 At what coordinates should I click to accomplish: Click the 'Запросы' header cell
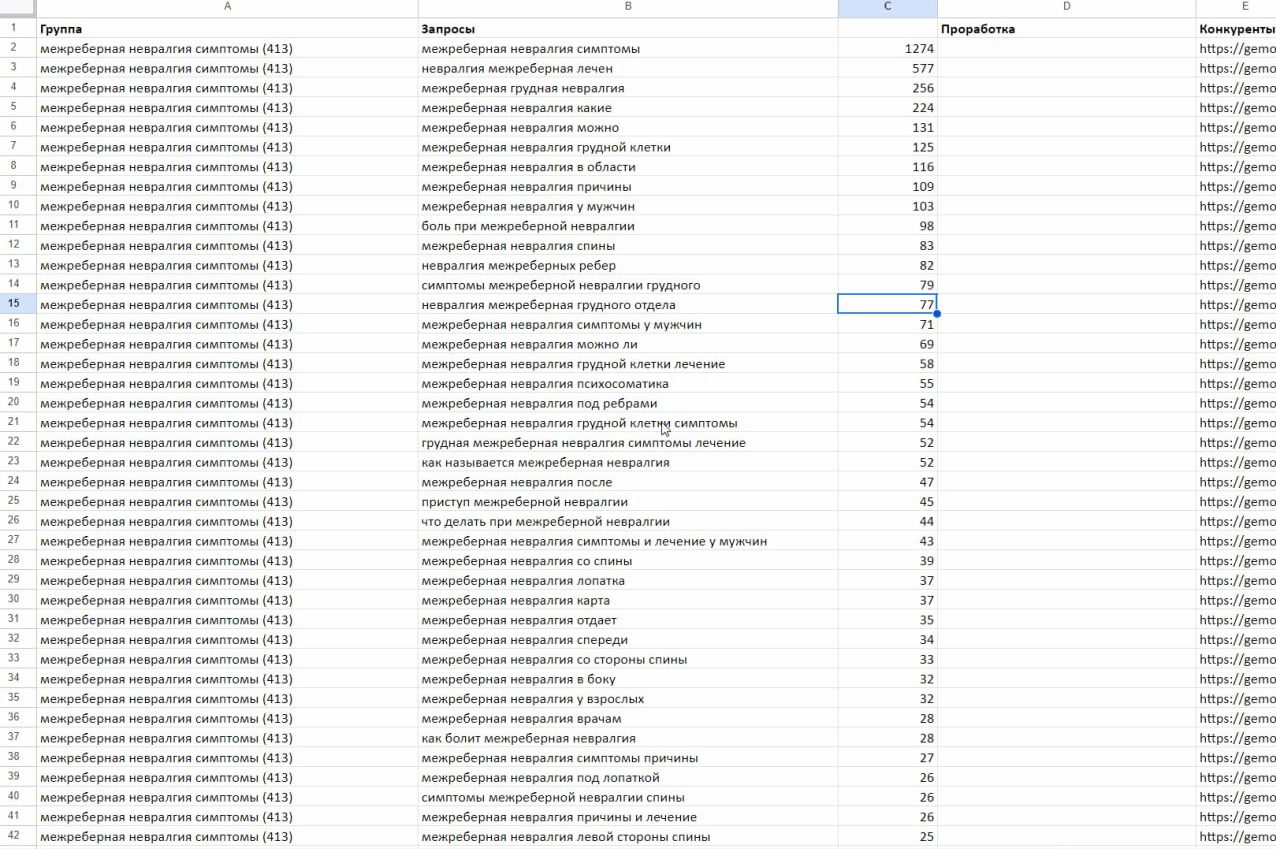(628, 29)
